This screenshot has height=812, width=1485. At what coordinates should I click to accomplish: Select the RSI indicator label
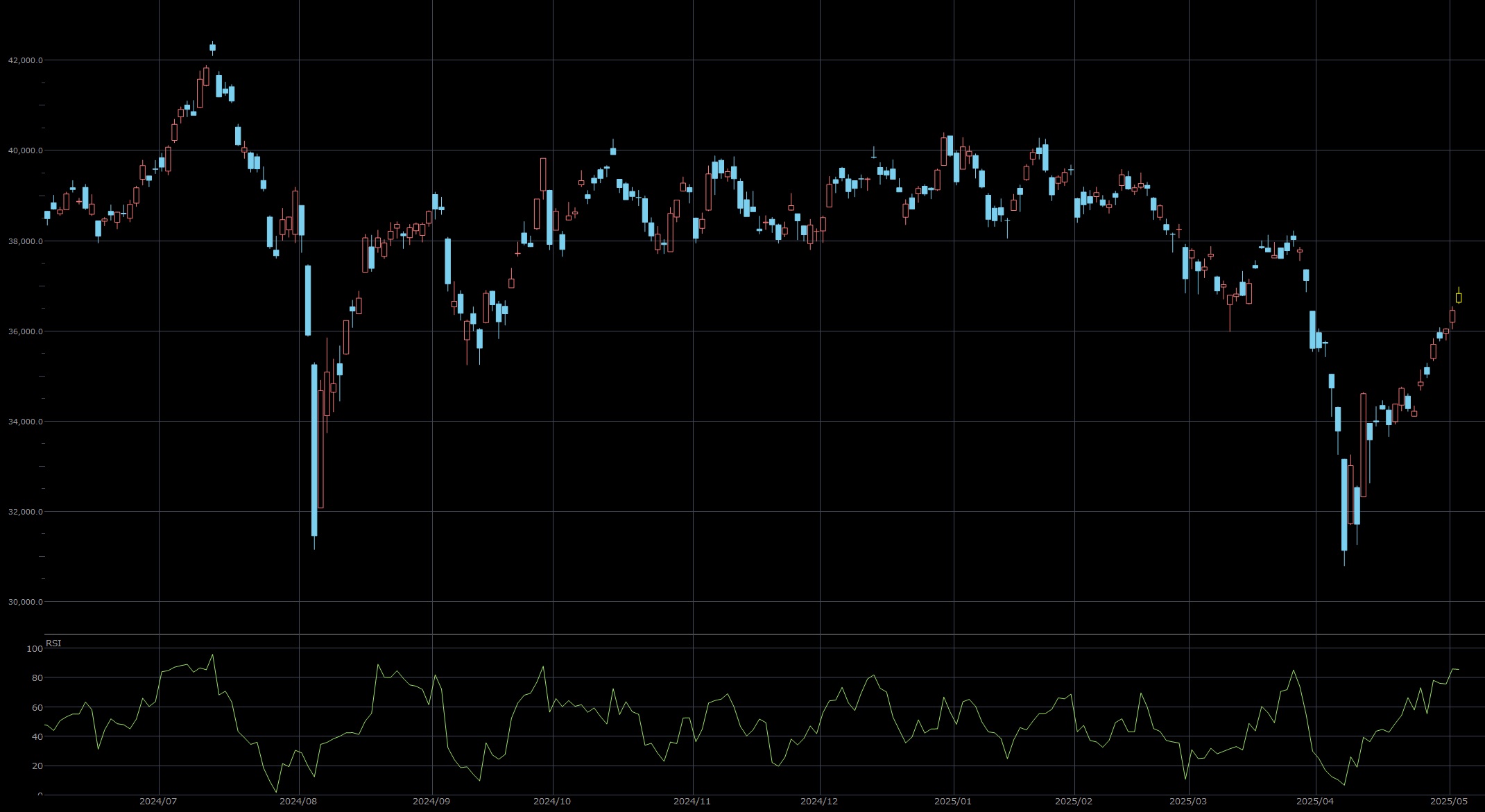pos(53,643)
